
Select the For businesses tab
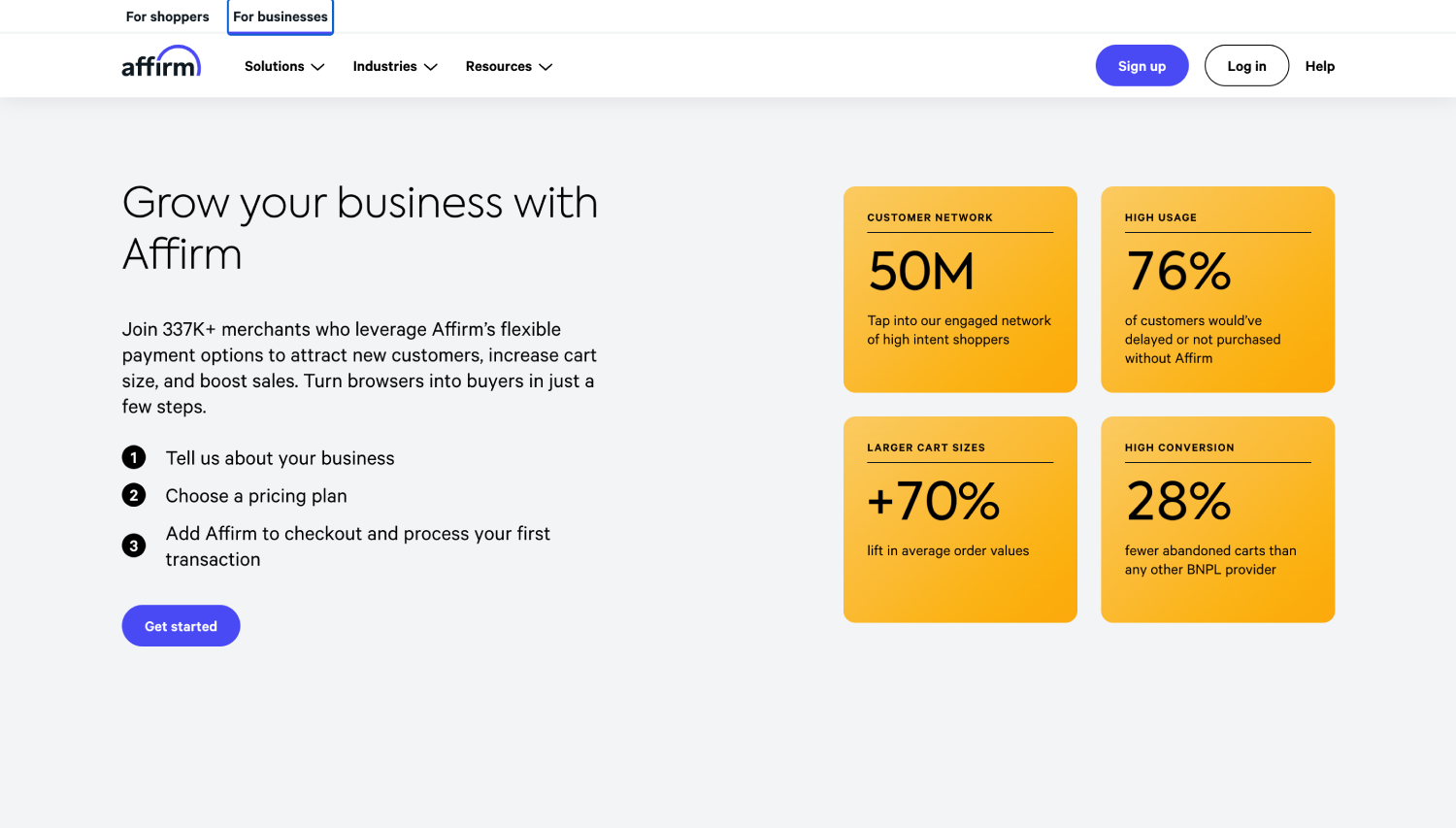[281, 17]
